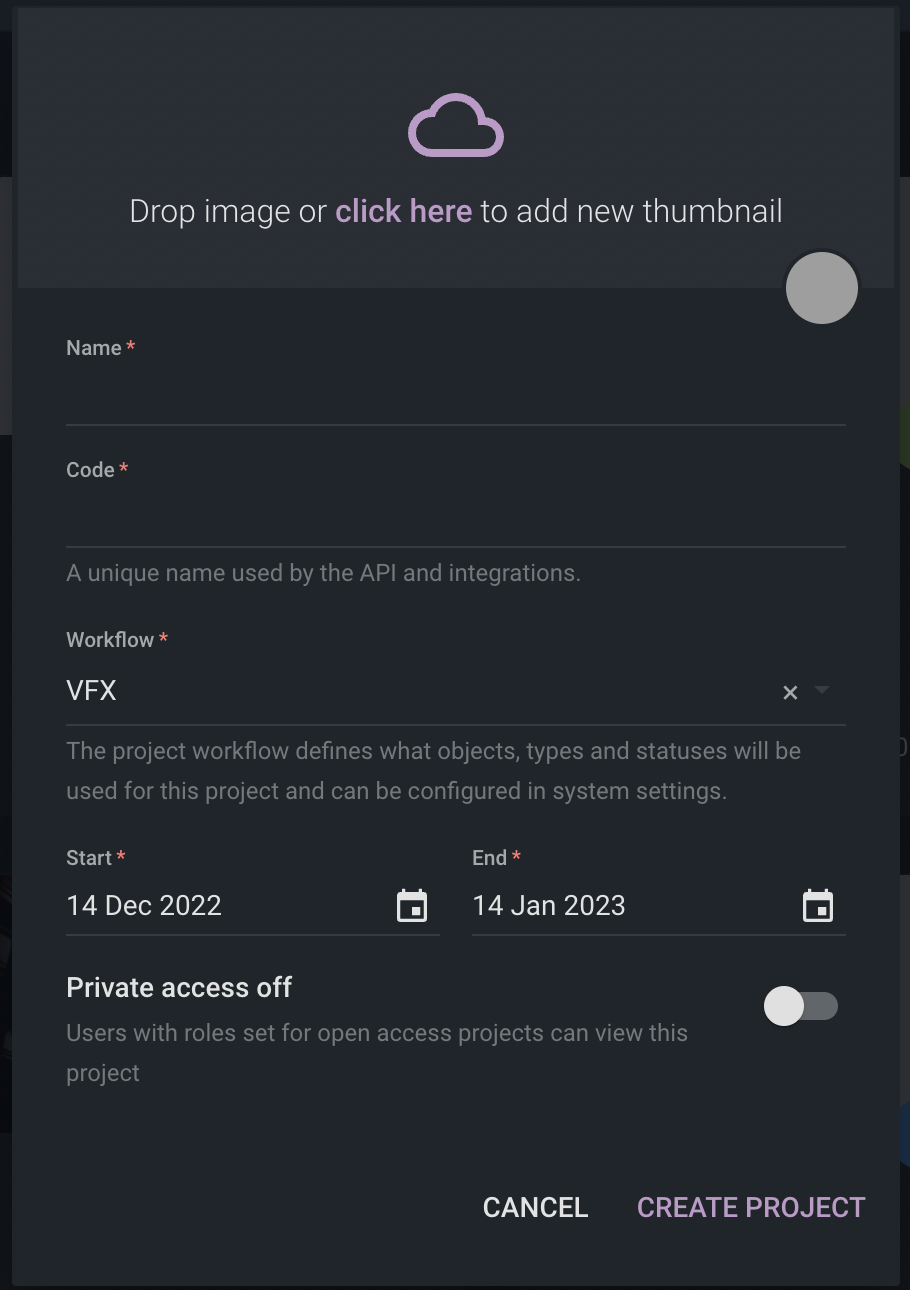Click the thumbnail drop image area
The height and width of the screenshot is (1290, 910).
pos(456,150)
